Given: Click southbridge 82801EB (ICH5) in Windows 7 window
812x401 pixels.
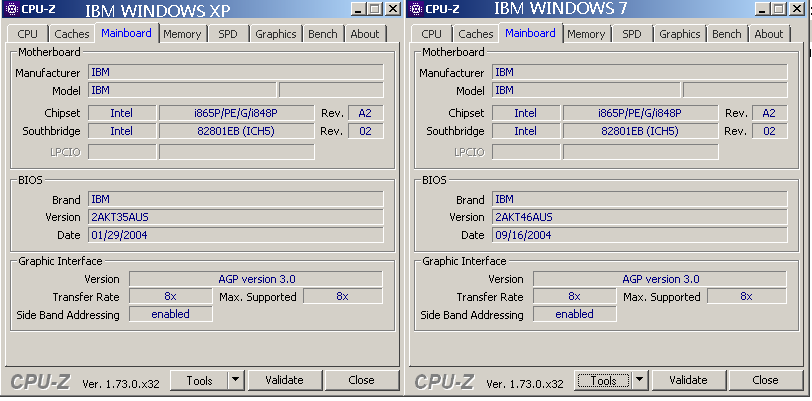Looking at the screenshot, I should click(641, 131).
